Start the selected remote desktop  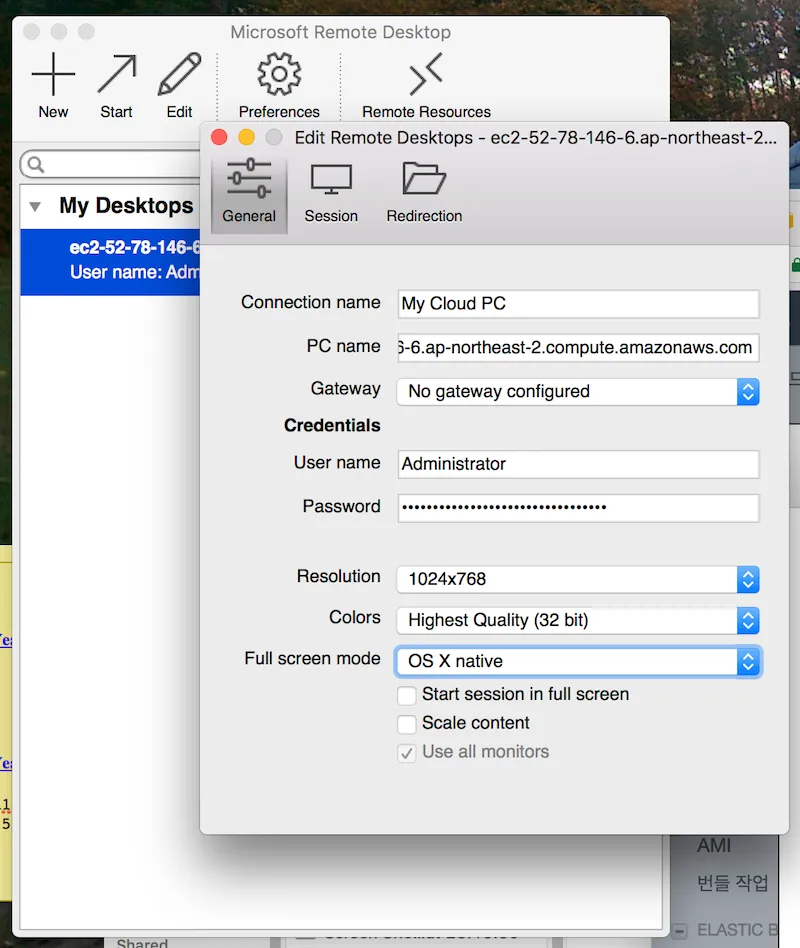116,86
